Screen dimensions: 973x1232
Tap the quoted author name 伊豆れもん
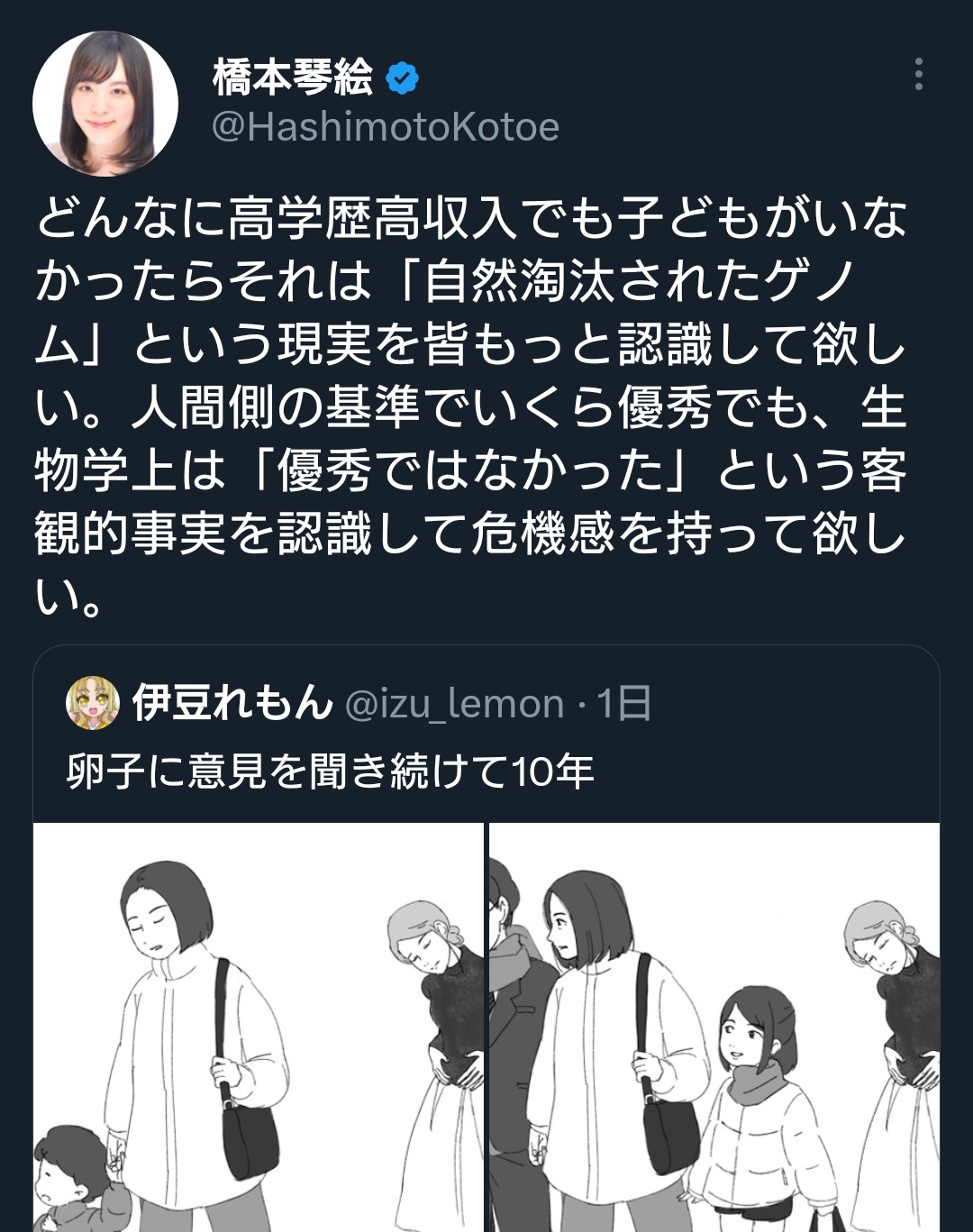[x=232, y=702]
